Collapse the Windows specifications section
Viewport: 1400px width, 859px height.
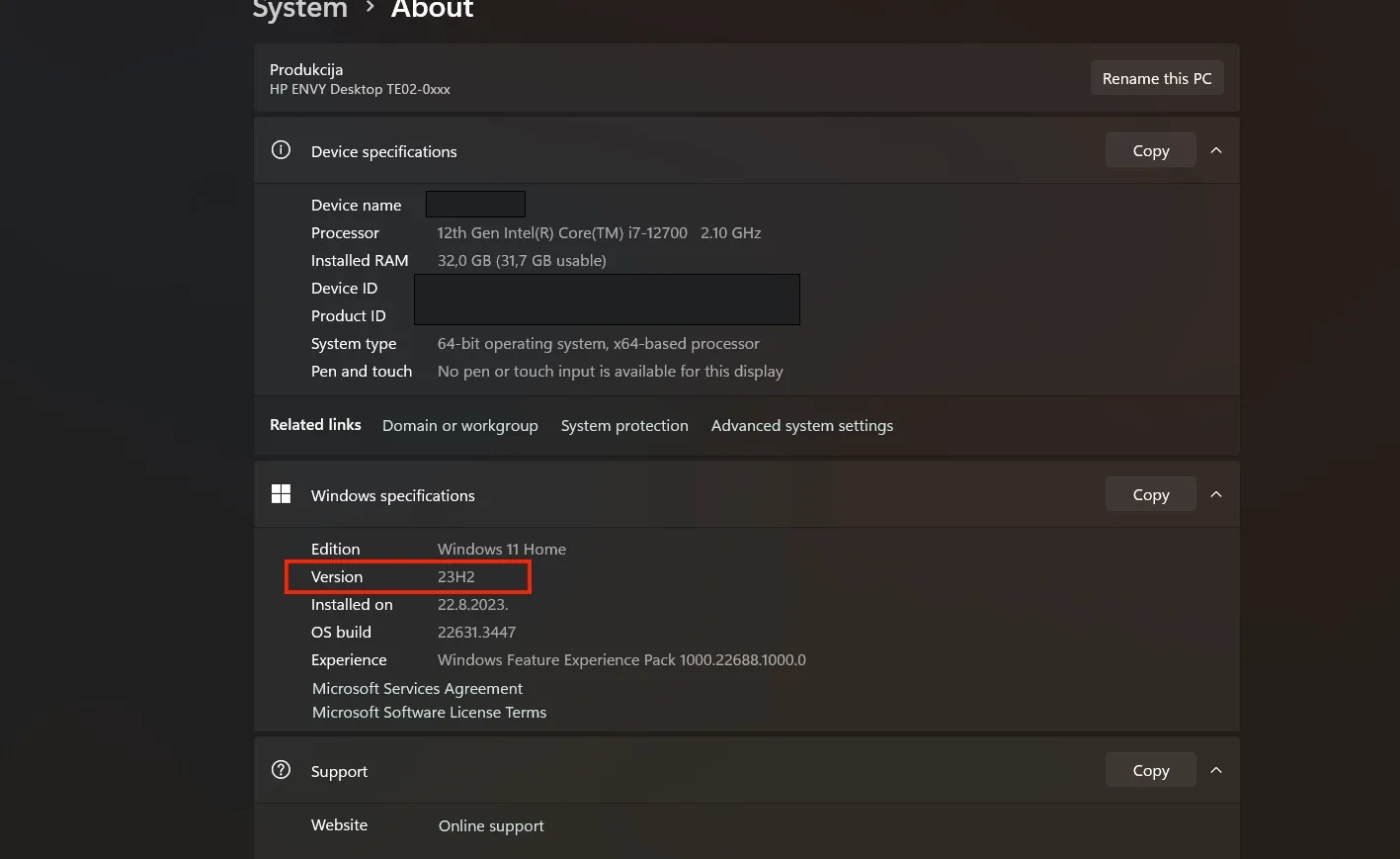[x=1216, y=494]
